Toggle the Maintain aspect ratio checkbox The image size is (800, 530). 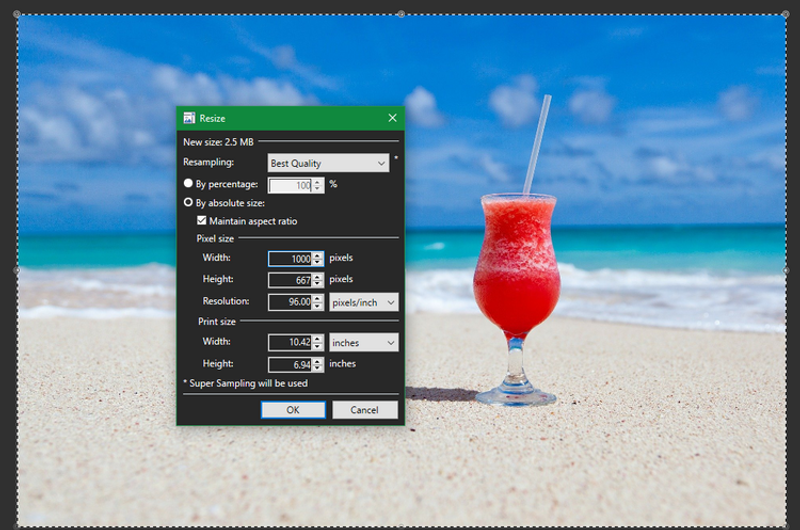pyautogui.click(x=202, y=221)
